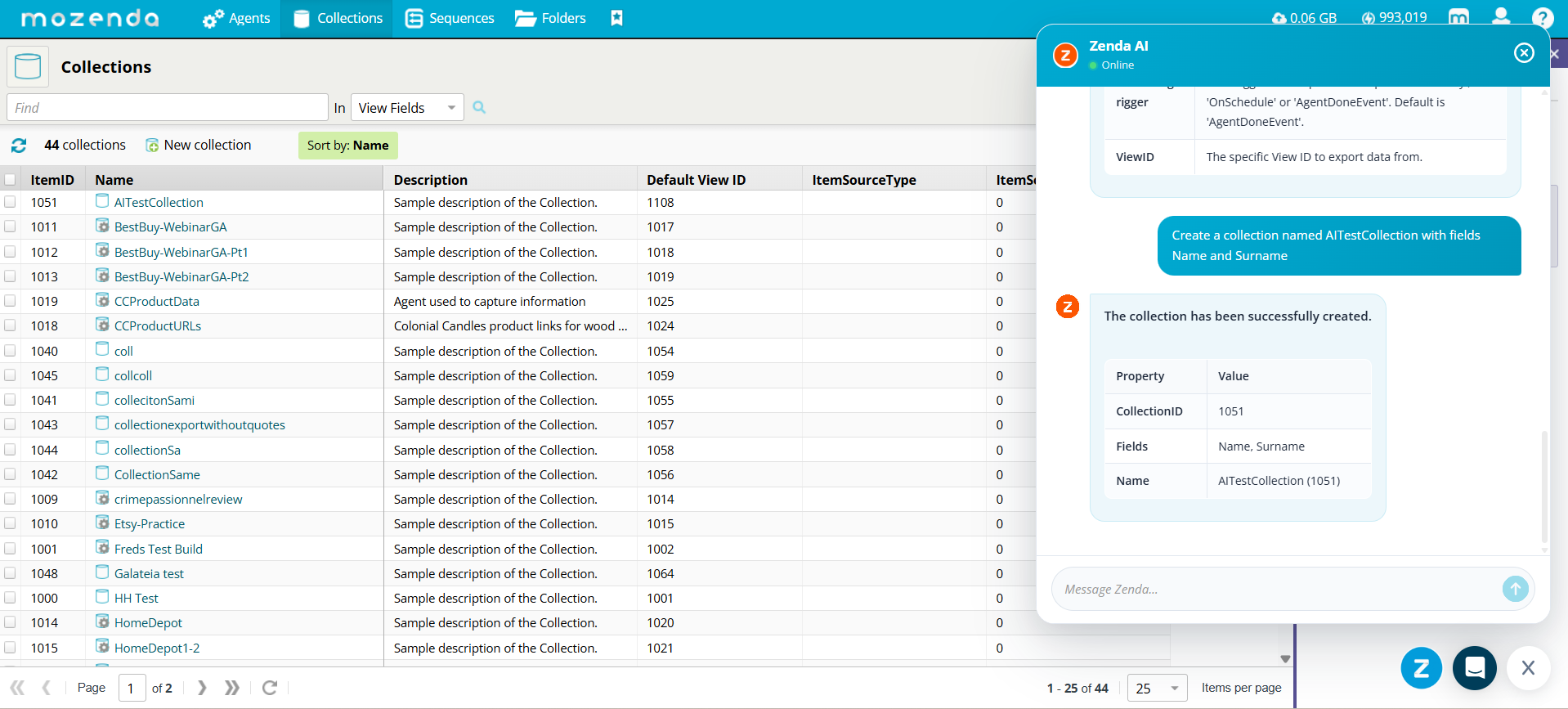The width and height of the screenshot is (1568, 709).
Task: Open the Agents tab
Action: click(x=236, y=18)
